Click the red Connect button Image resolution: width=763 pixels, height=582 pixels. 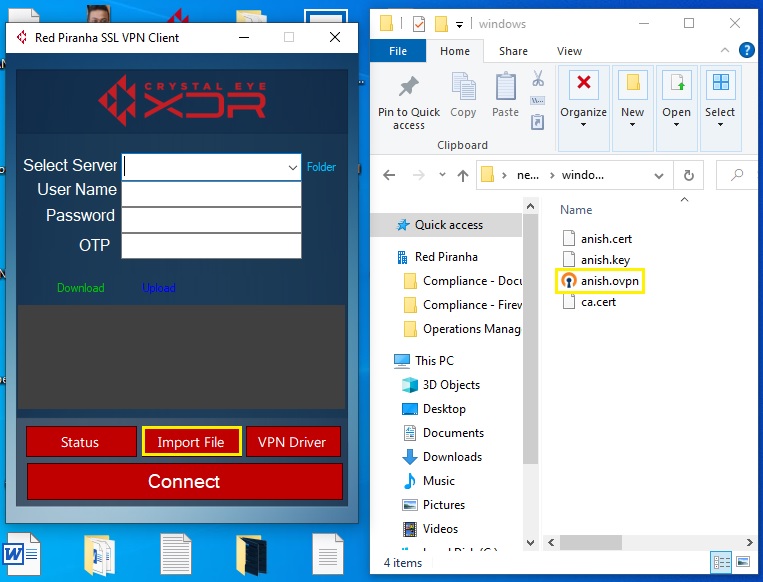[x=184, y=481]
